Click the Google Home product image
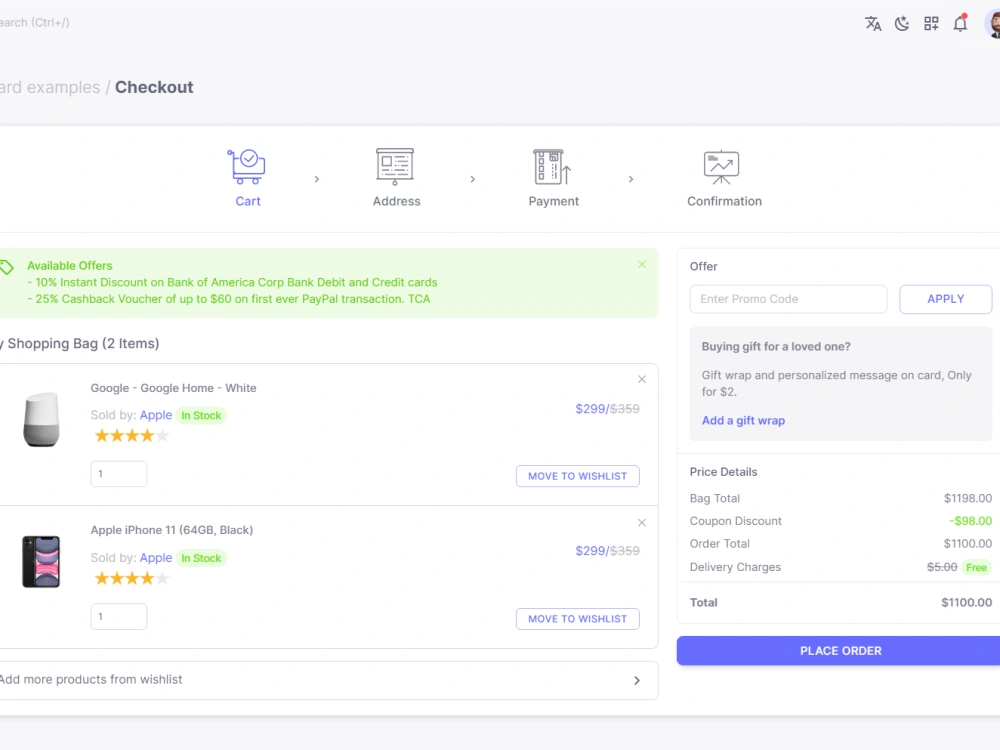The width and height of the screenshot is (1000, 750). pos(41,420)
